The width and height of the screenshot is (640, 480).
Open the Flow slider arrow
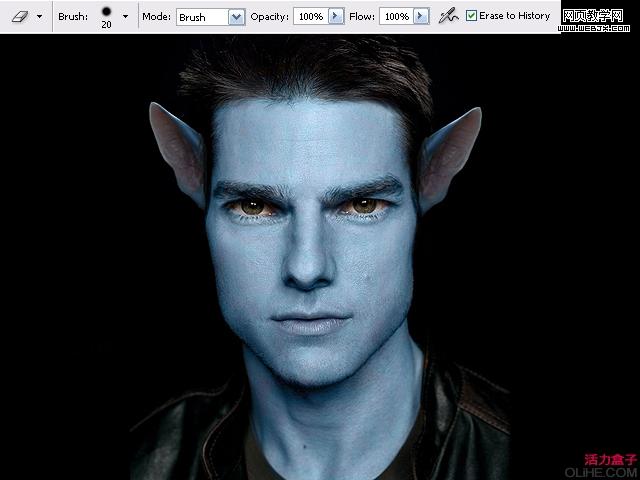tap(421, 17)
